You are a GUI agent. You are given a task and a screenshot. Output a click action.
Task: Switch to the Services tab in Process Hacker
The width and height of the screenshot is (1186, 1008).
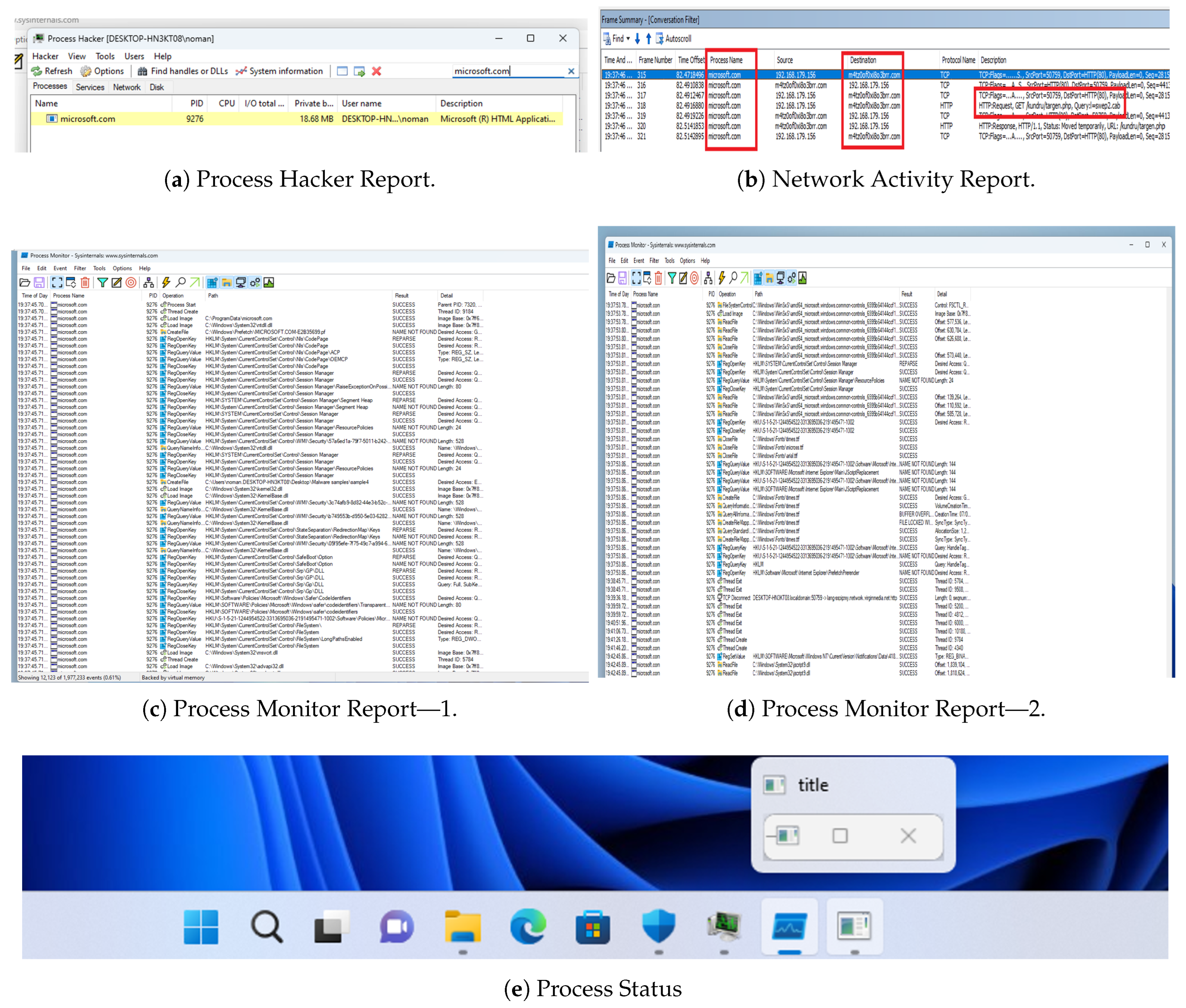click(90, 87)
